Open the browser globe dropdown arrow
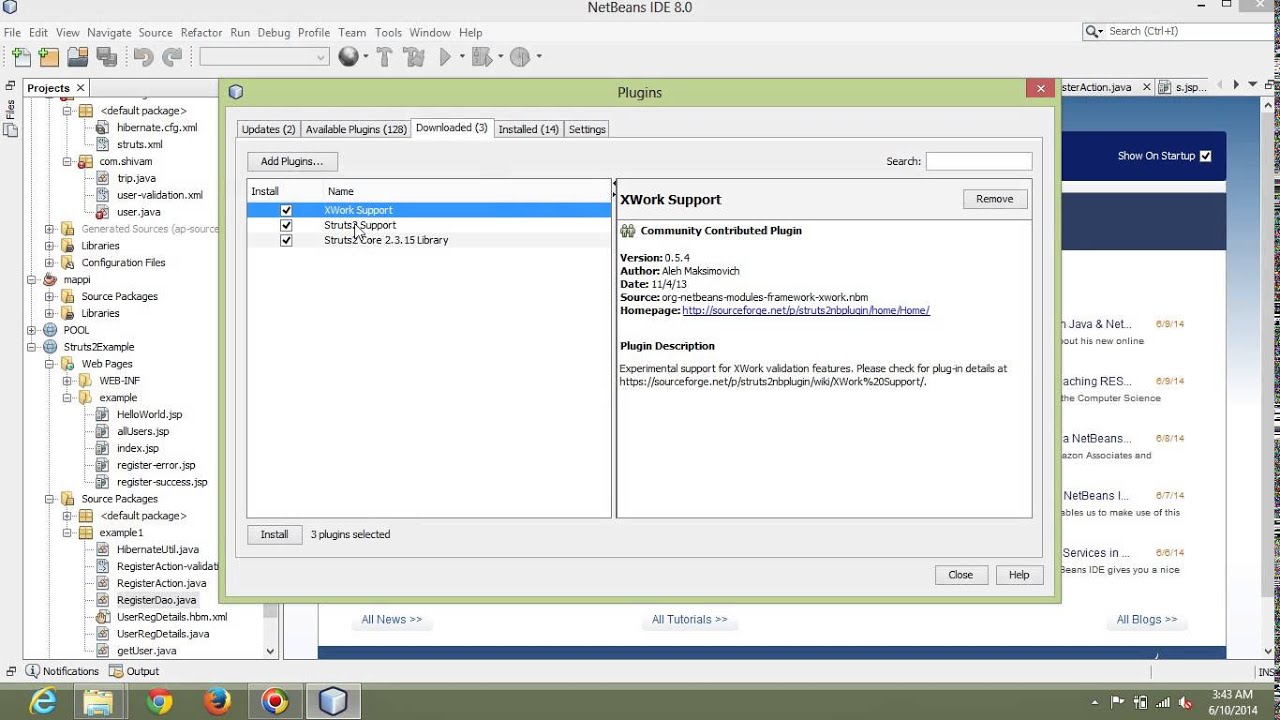 366,57
